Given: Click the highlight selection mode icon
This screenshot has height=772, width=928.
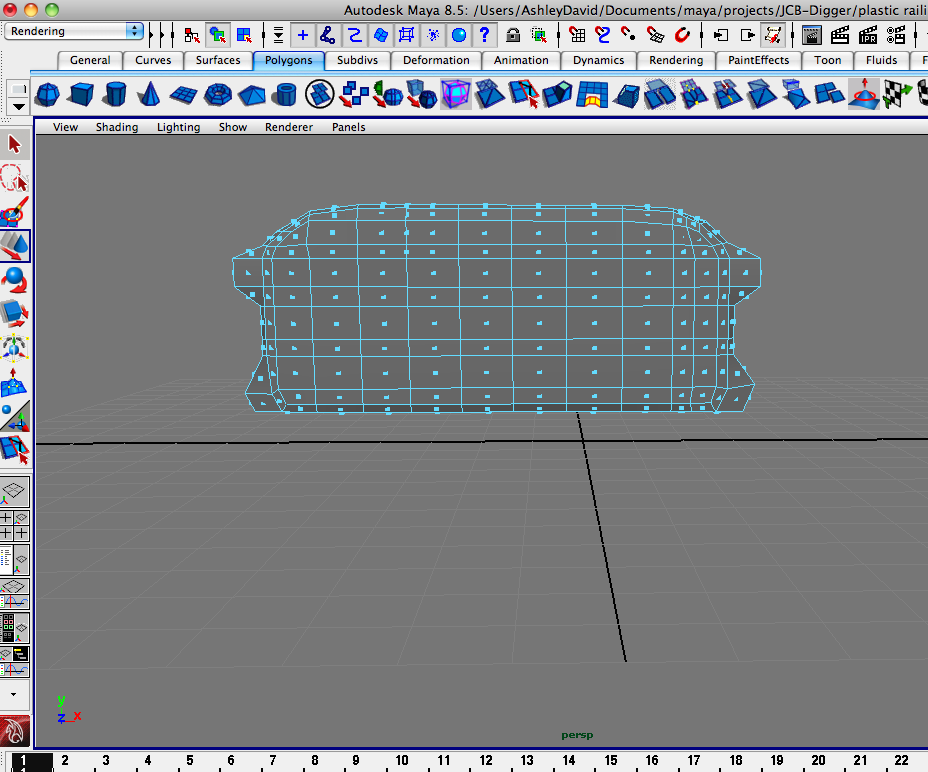Looking at the screenshot, I should [x=539, y=36].
